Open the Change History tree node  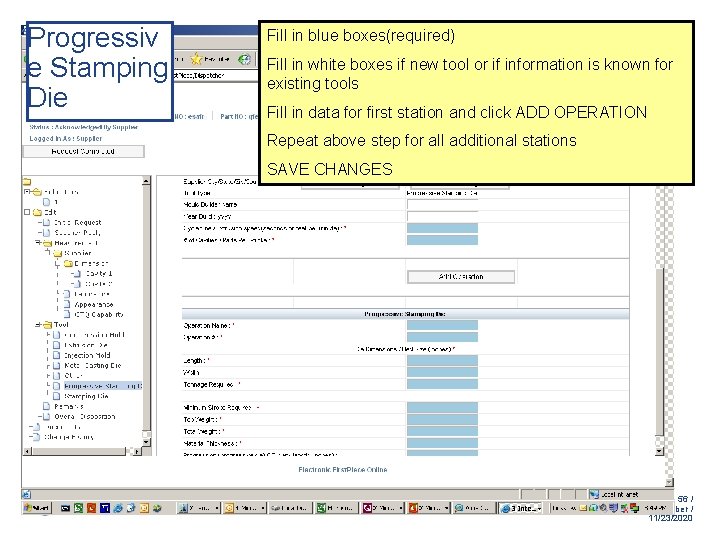pos(68,437)
